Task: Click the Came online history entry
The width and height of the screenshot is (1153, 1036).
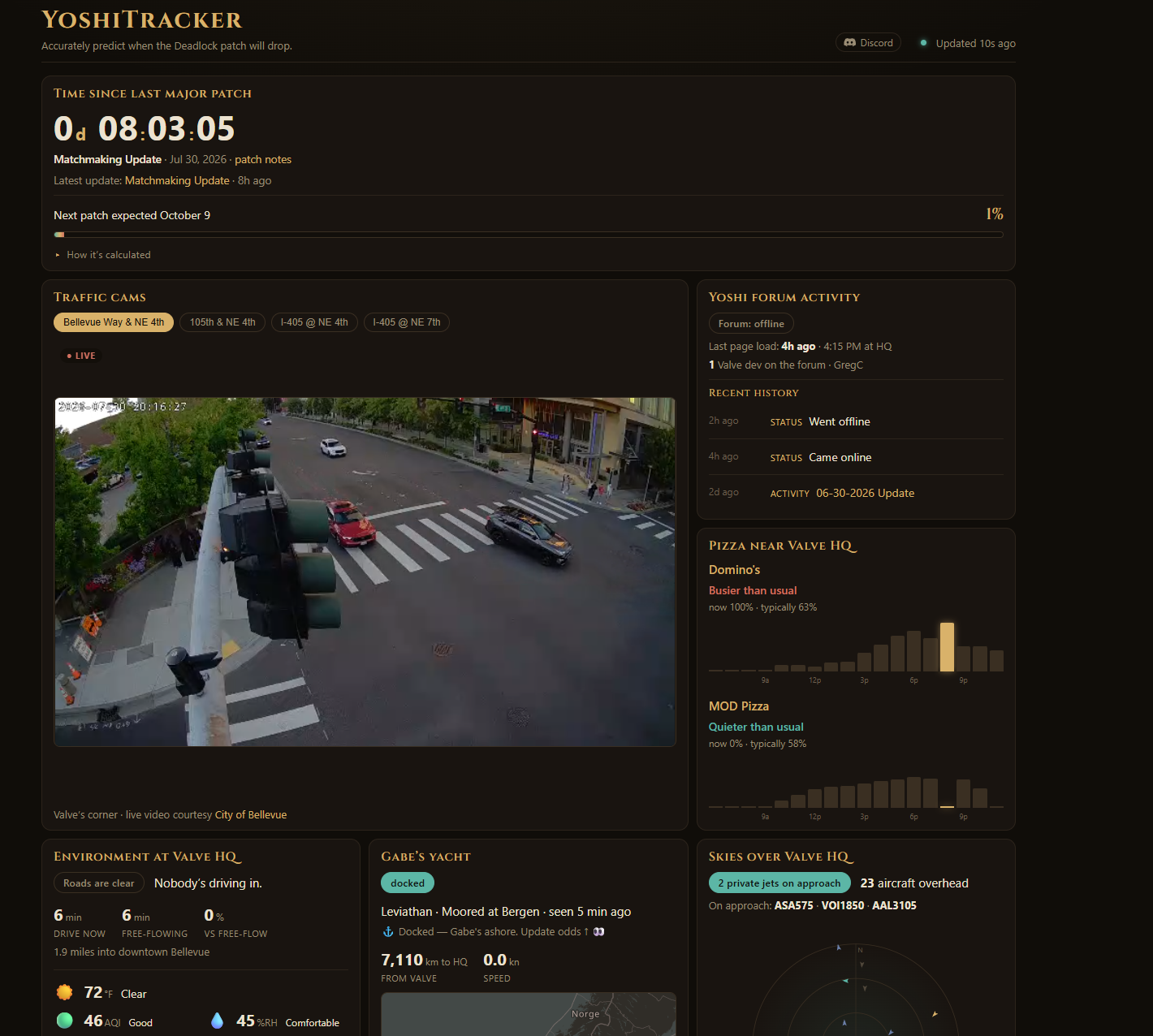Action: coord(856,457)
